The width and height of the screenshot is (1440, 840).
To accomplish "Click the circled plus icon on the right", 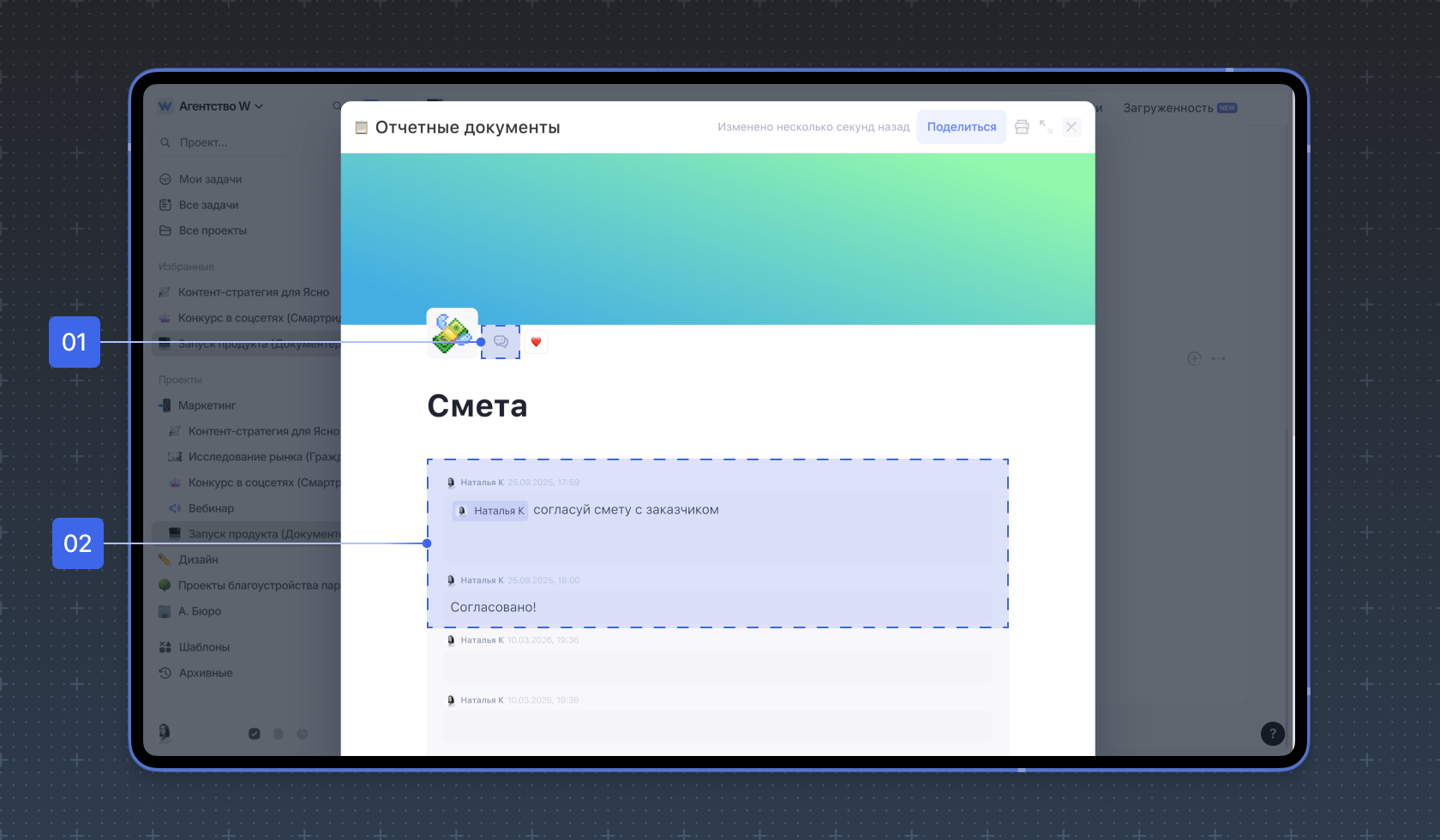I will point(1194,358).
